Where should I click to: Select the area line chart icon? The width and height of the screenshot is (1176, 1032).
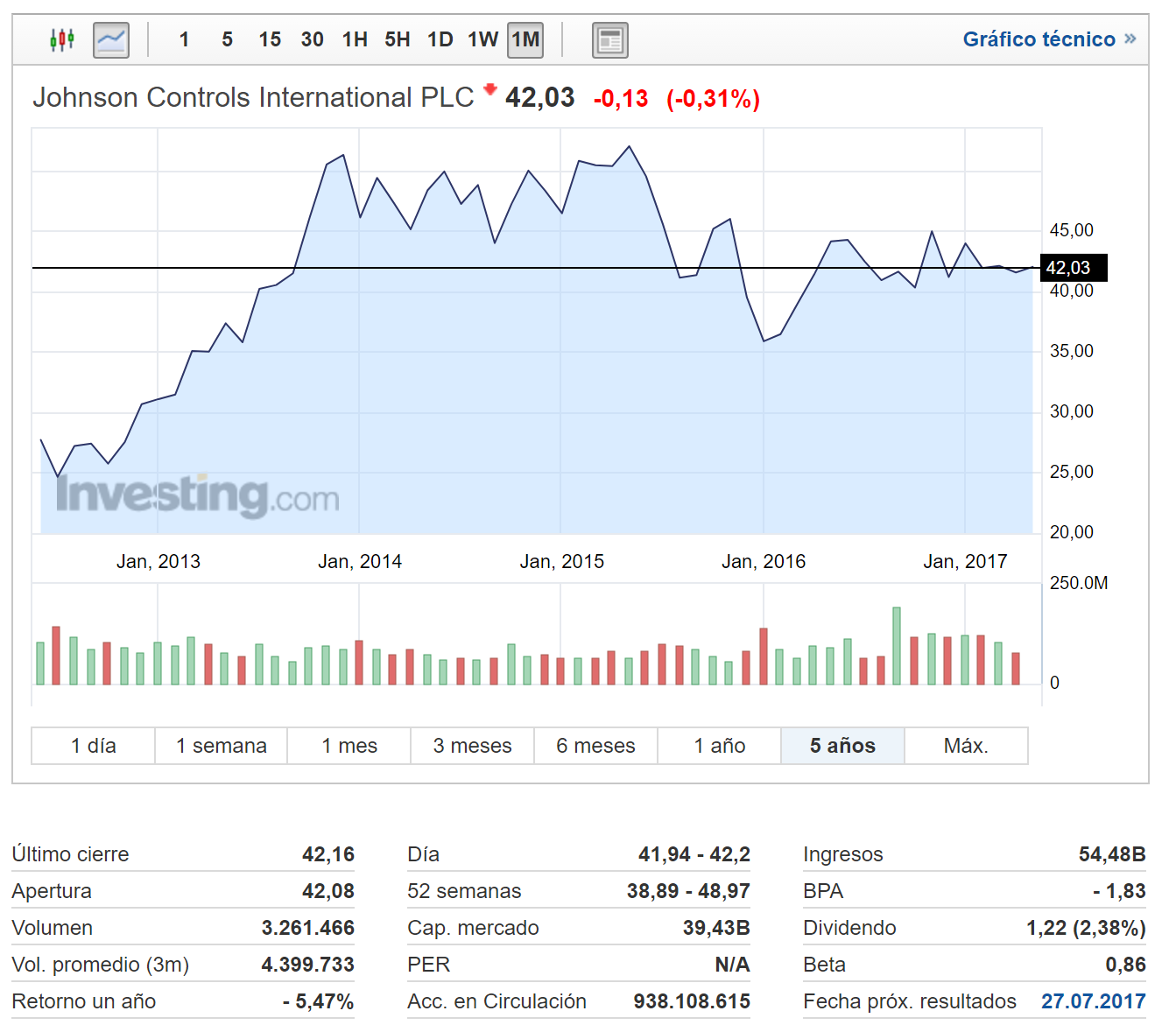tap(111, 39)
